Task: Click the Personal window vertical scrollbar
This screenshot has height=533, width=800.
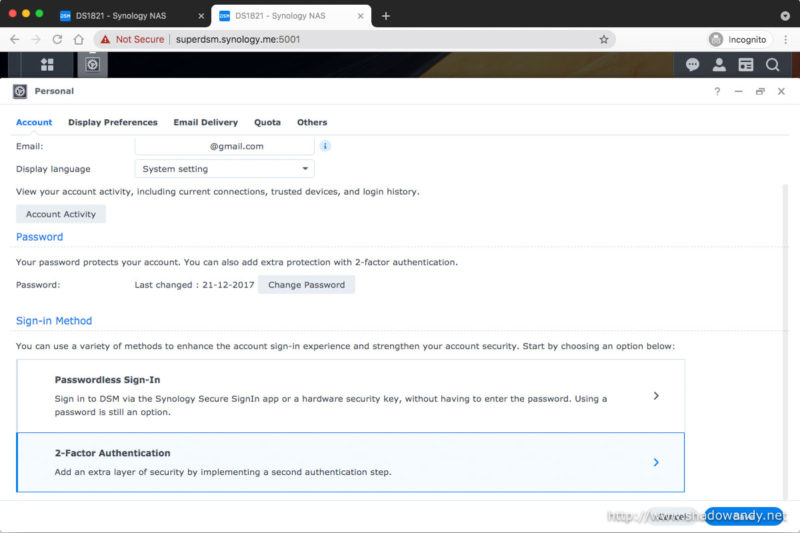Action: [x=785, y=342]
